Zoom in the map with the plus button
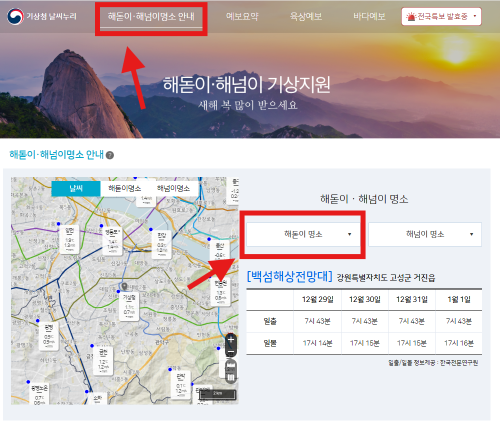 coord(231,340)
